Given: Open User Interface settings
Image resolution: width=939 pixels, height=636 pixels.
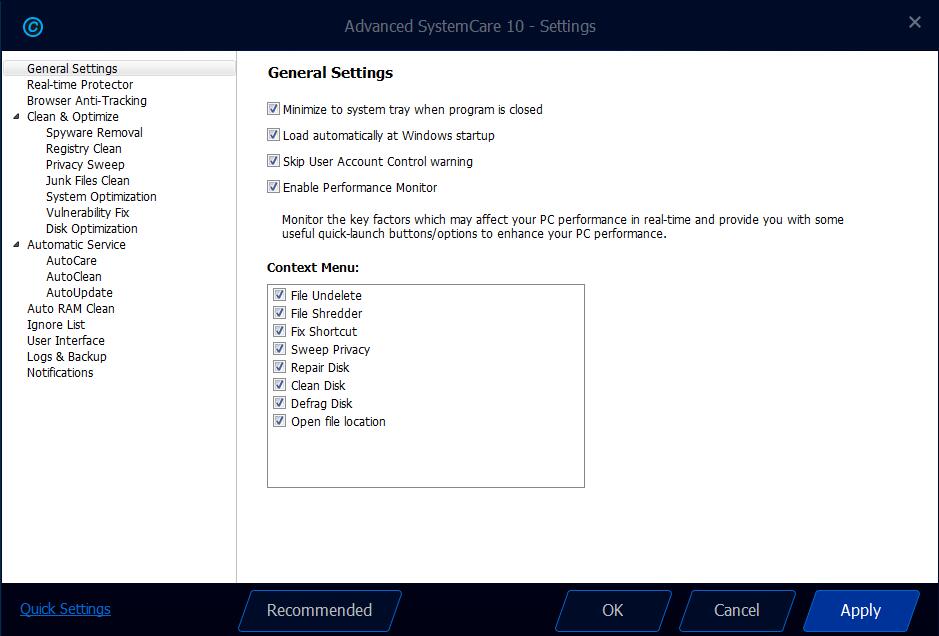Looking at the screenshot, I should 65,340.
